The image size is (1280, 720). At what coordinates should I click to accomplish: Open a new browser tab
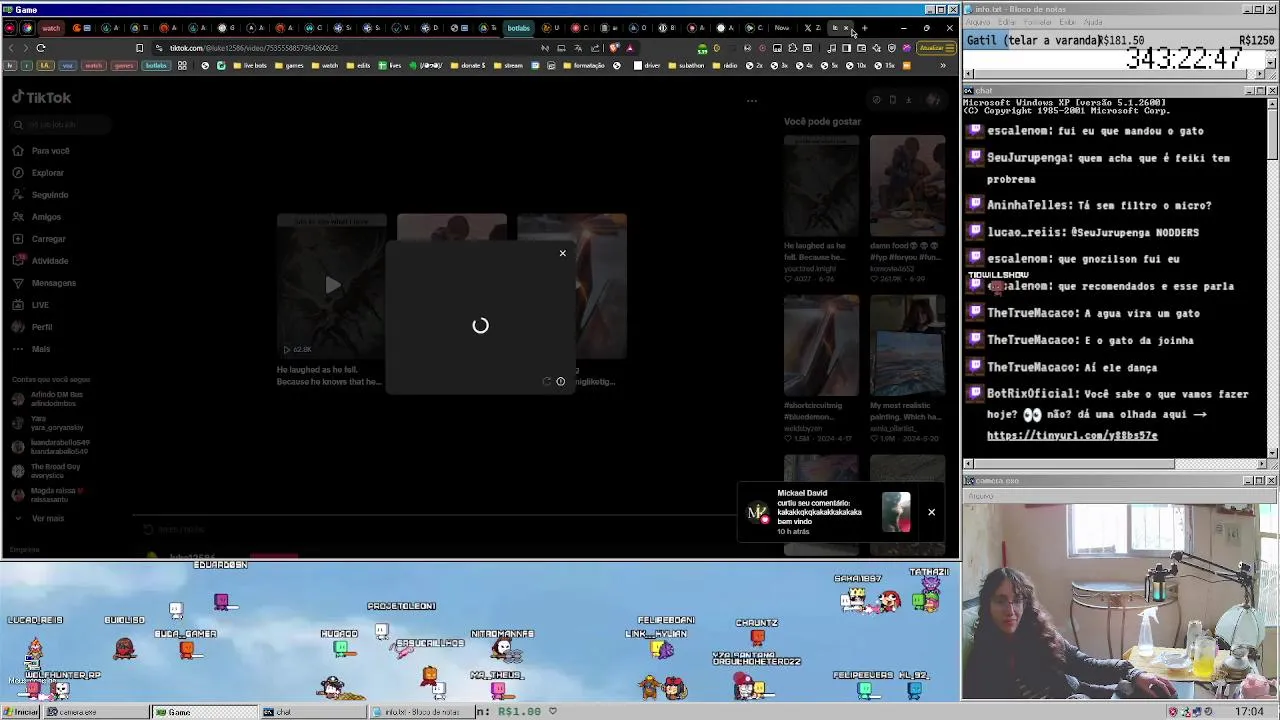(865, 28)
